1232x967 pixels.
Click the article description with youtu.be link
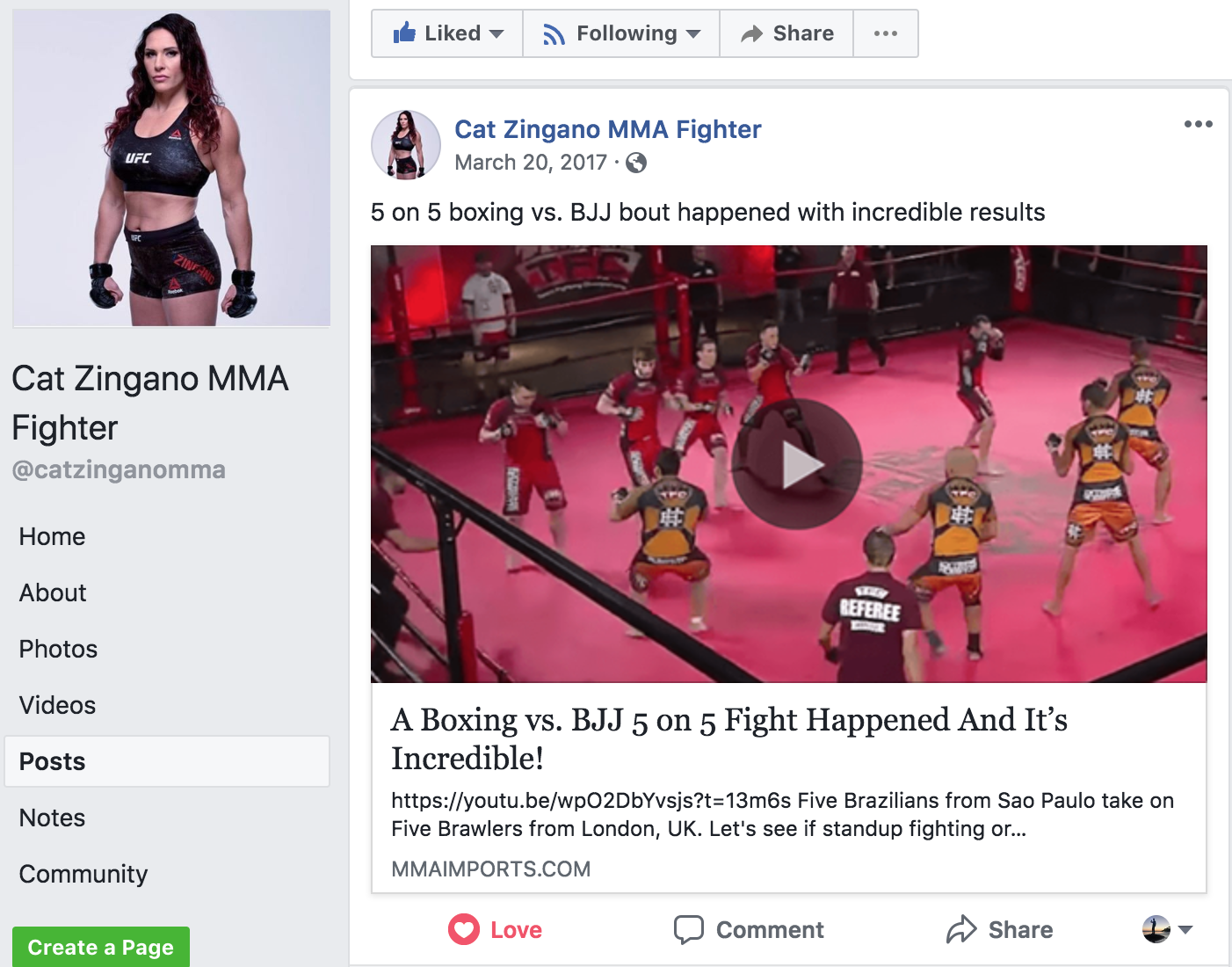click(782, 814)
